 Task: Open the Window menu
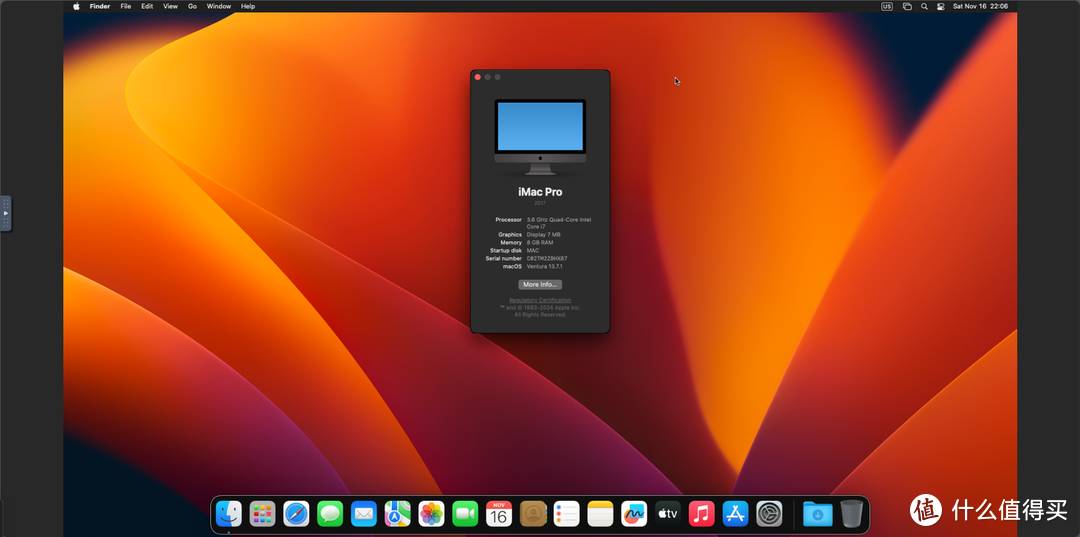219,6
